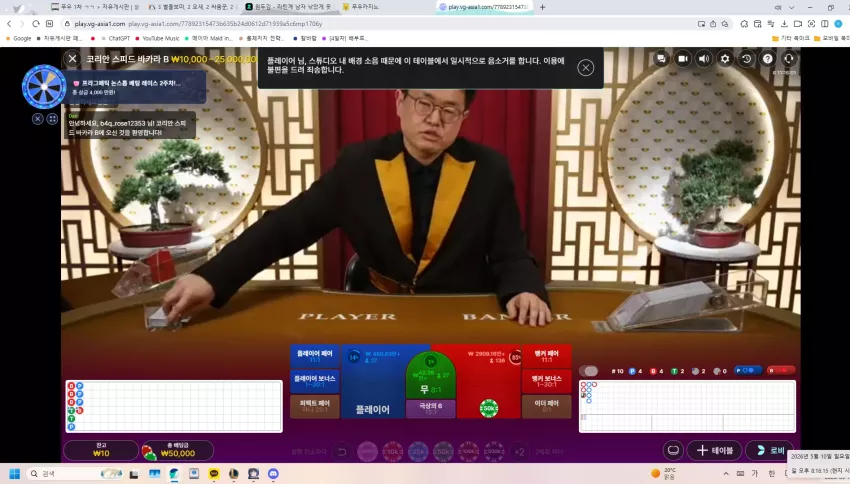Viewport: 850px width, 484px height.
Task: Close the promotion widget with small X
Action: click(x=37, y=119)
